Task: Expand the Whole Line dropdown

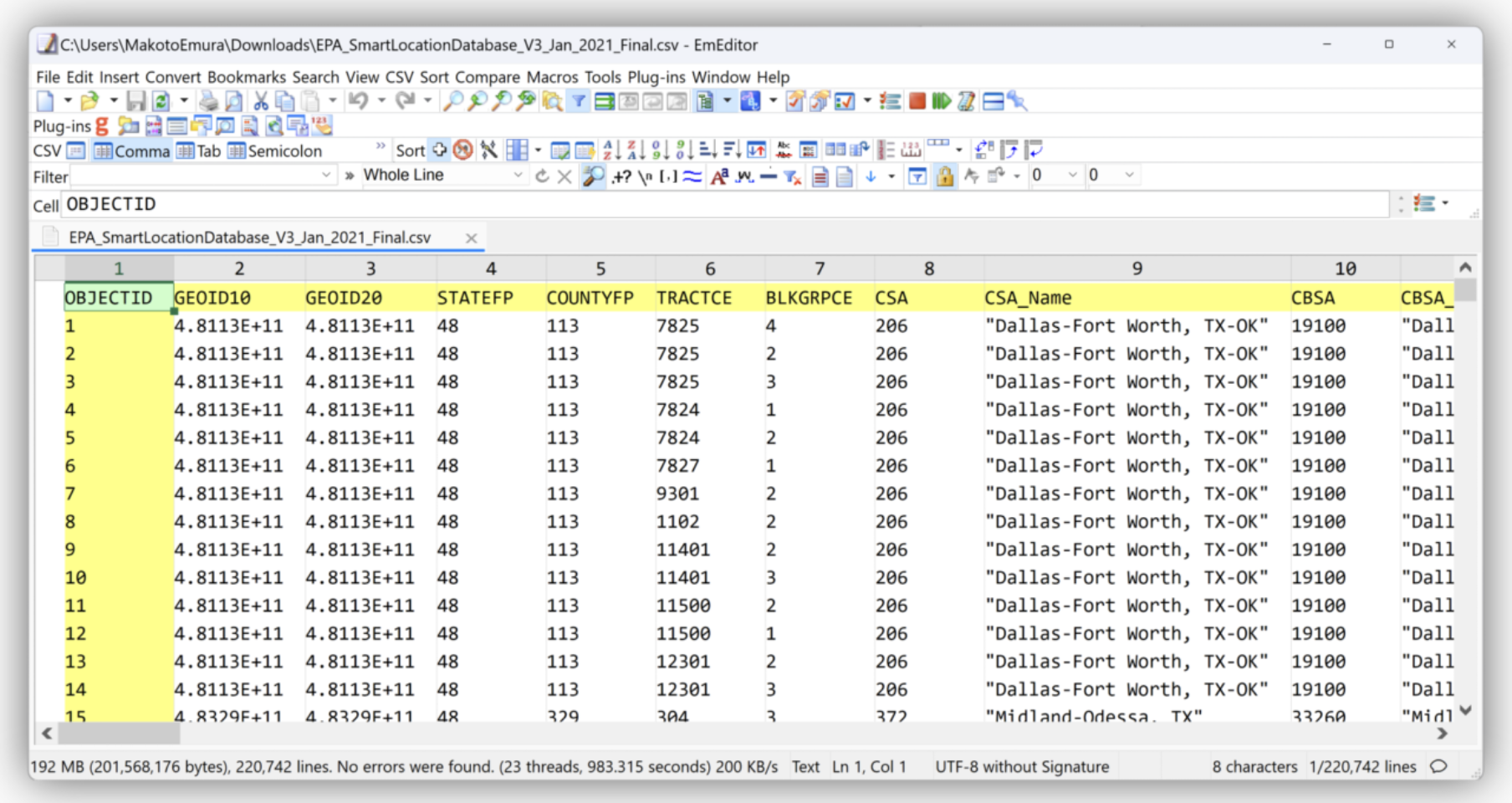Action: pyautogui.click(x=518, y=176)
